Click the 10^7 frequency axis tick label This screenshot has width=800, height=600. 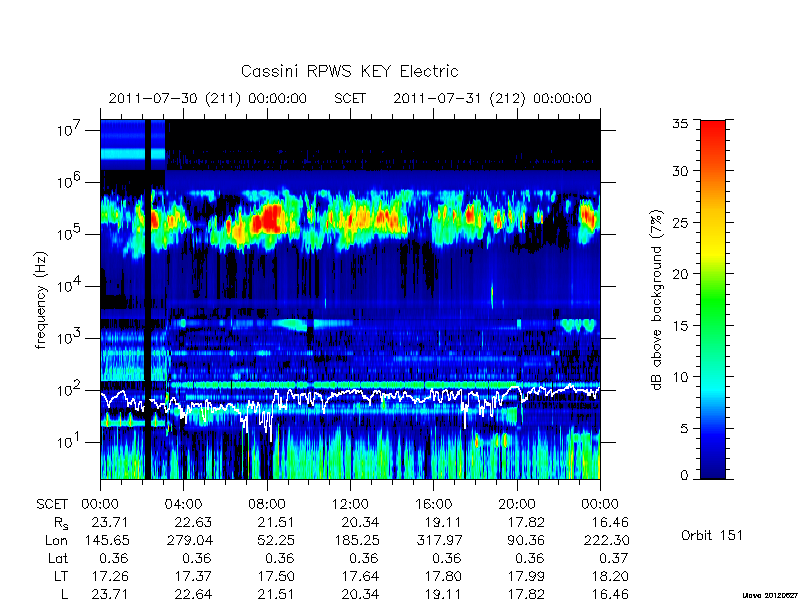pos(68,130)
